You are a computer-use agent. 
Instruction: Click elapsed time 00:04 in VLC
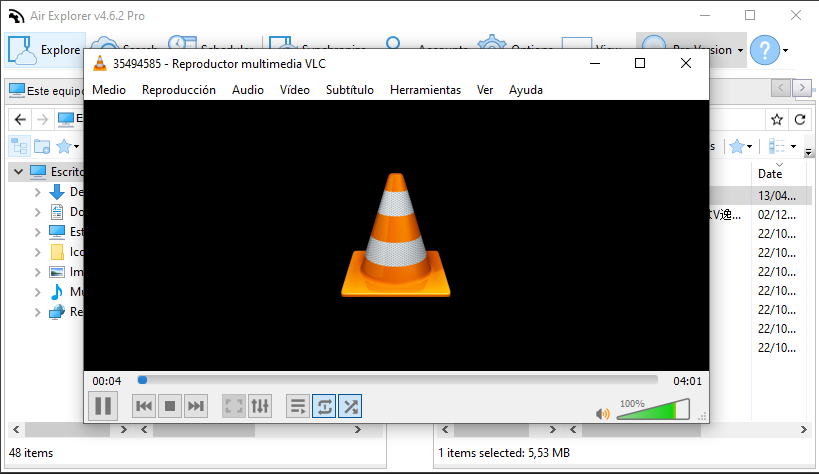pyautogui.click(x=107, y=381)
